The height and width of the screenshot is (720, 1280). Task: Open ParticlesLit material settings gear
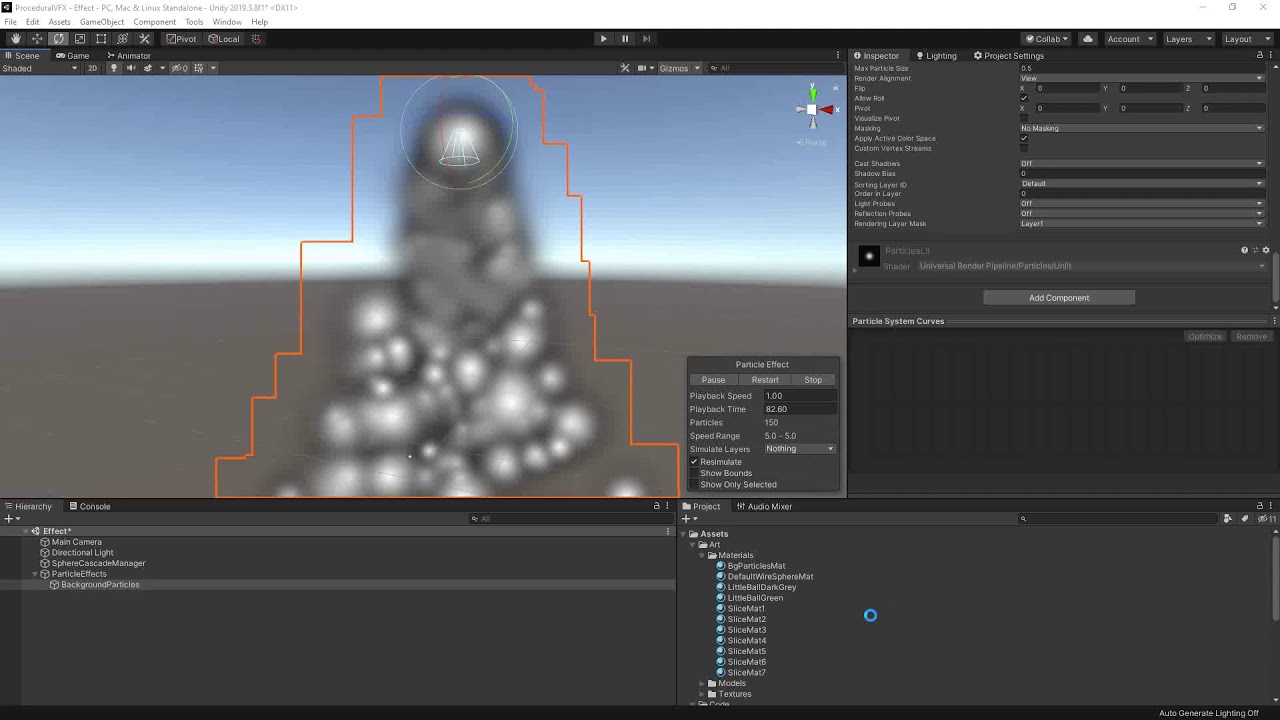tap(1265, 250)
